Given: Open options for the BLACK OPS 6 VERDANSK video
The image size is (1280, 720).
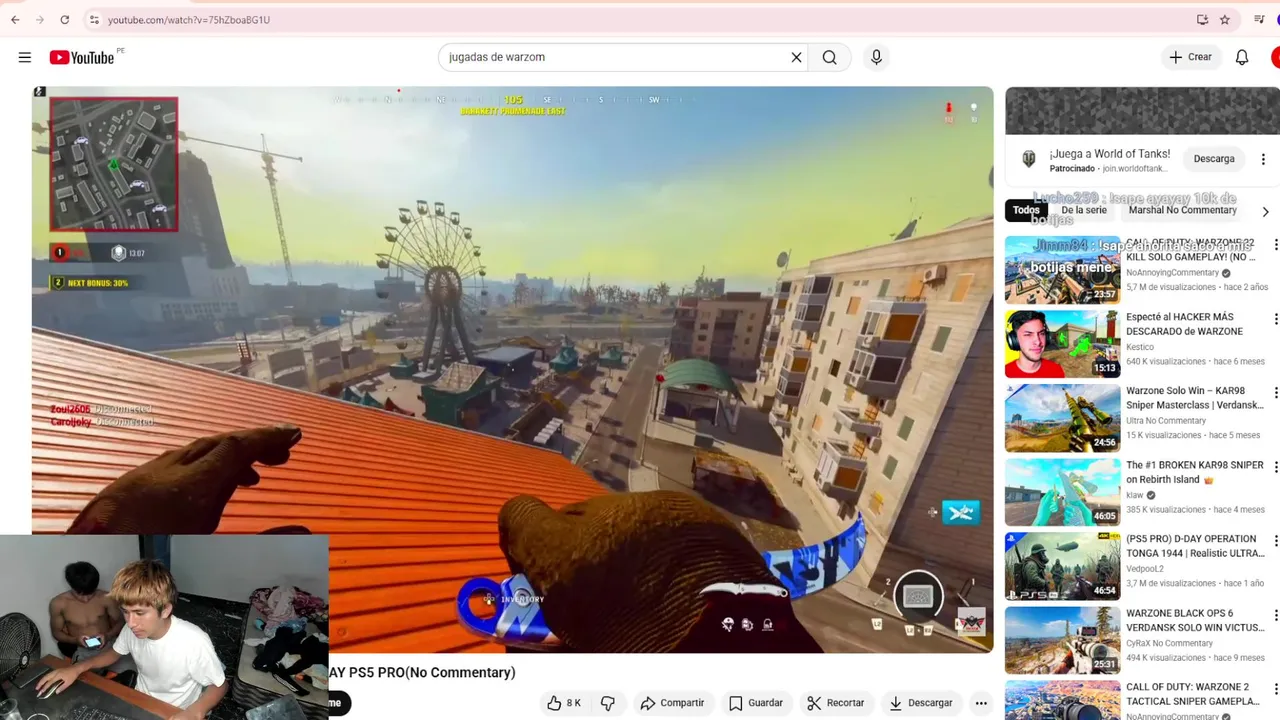Looking at the screenshot, I should point(1275,615).
